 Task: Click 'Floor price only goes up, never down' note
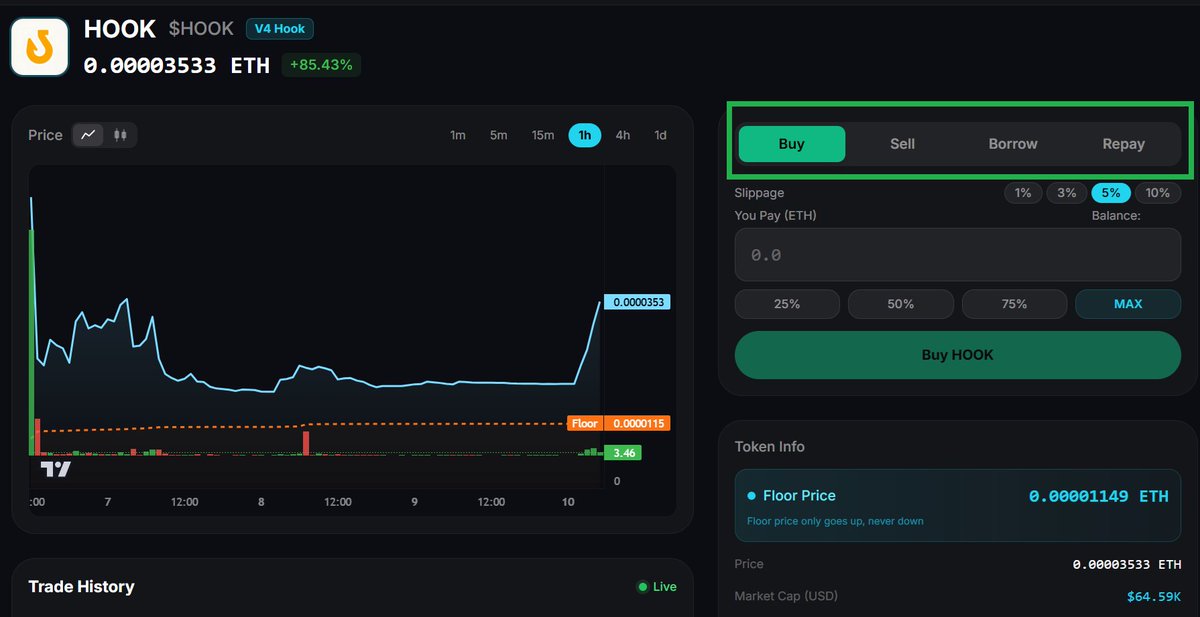835,521
